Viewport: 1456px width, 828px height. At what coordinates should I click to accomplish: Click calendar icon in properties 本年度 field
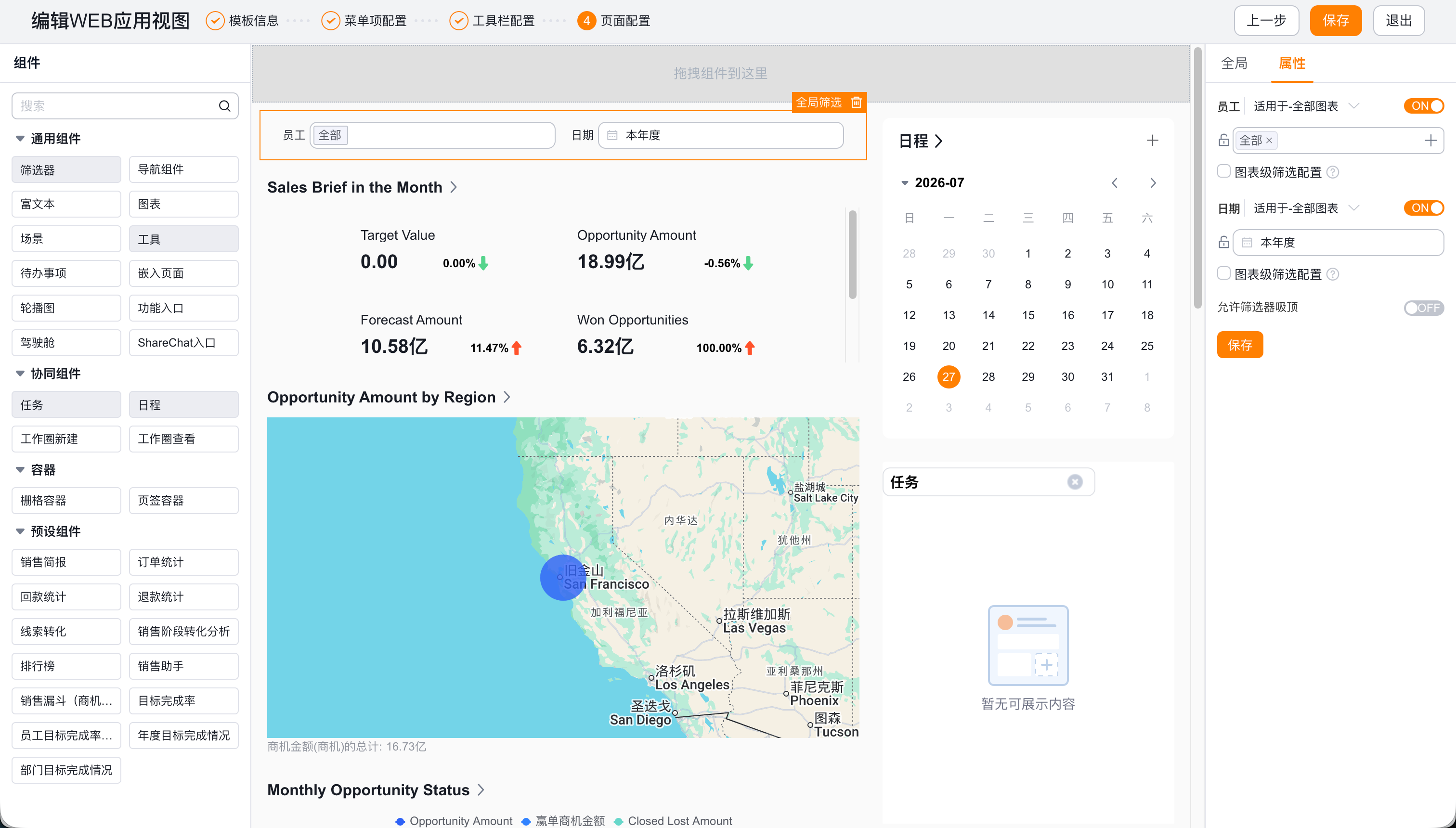pyautogui.click(x=1247, y=243)
